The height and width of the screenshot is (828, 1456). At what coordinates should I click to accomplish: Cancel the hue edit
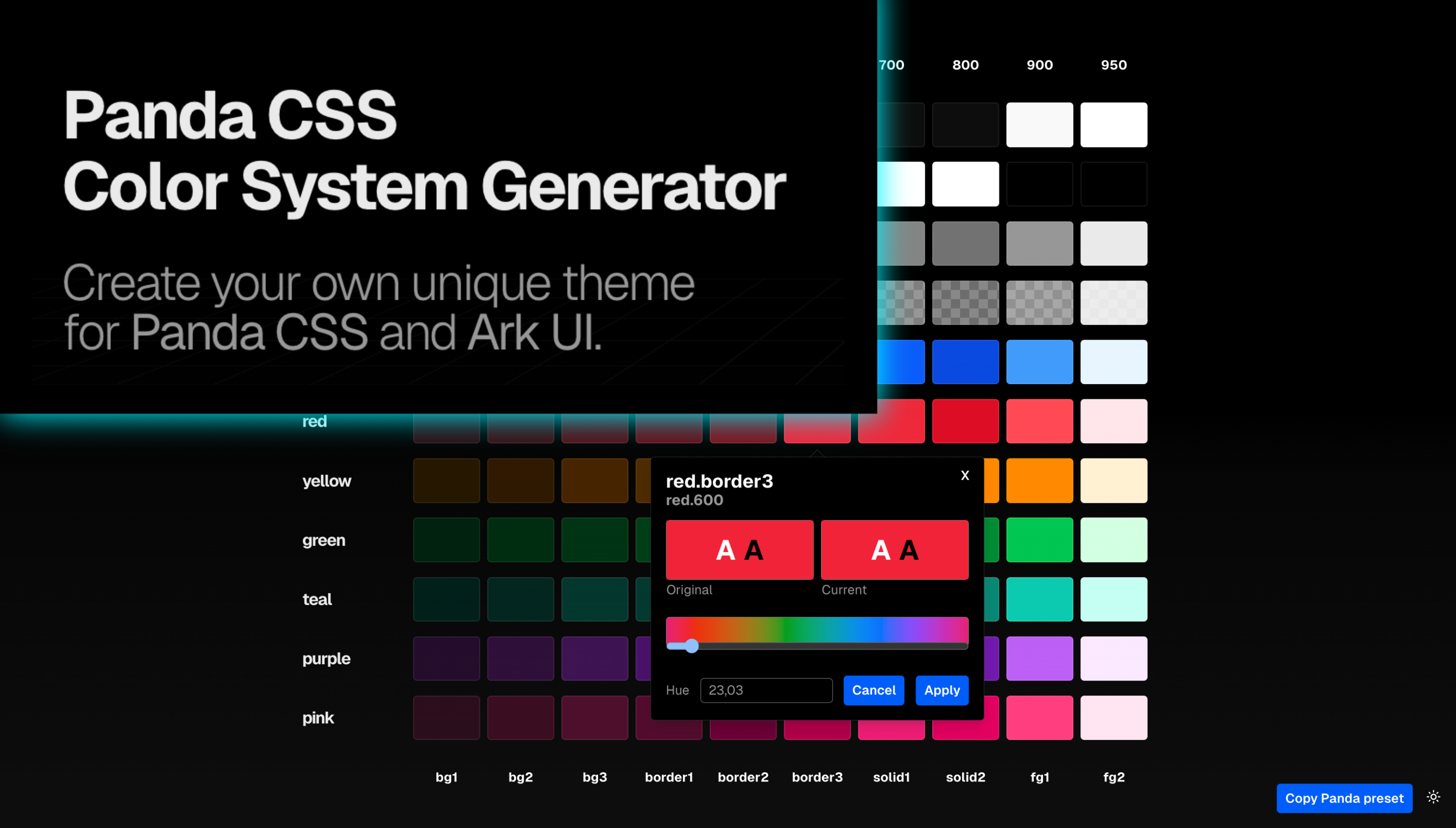(874, 690)
